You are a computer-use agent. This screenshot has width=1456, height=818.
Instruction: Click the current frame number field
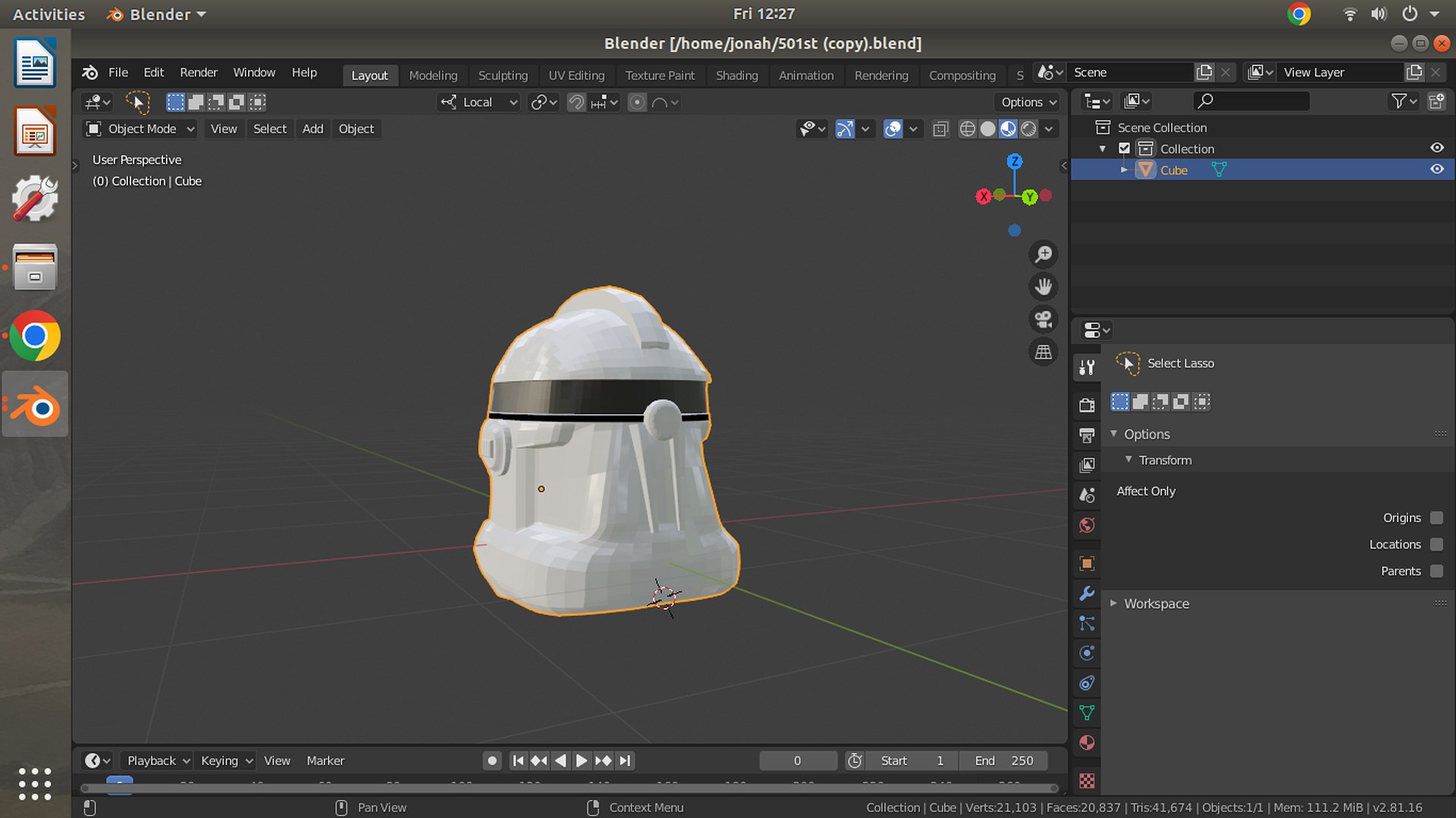coord(798,760)
